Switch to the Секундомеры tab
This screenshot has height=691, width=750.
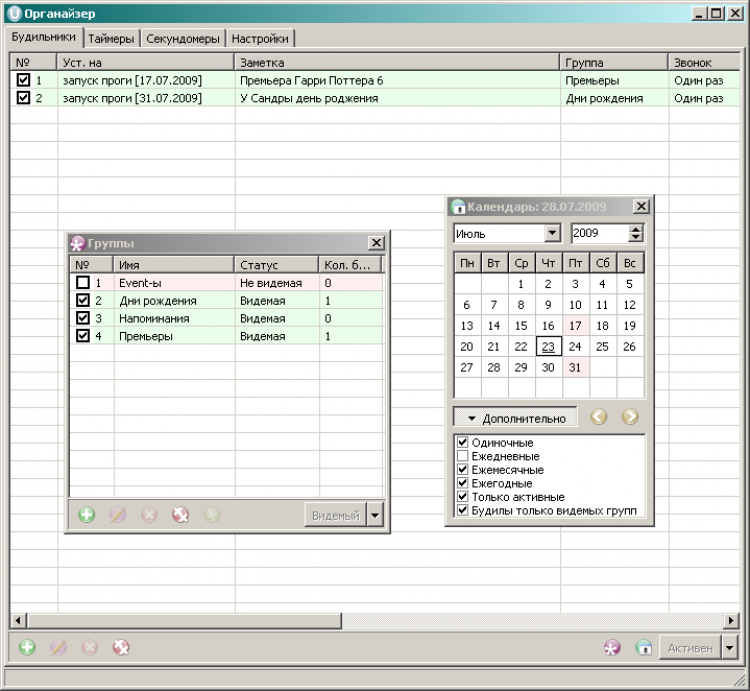pyautogui.click(x=183, y=39)
